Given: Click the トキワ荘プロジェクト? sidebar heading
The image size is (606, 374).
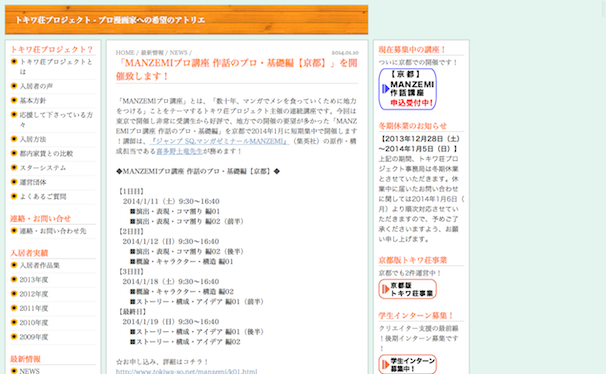Looking at the screenshot, I should tap(52, 49).
